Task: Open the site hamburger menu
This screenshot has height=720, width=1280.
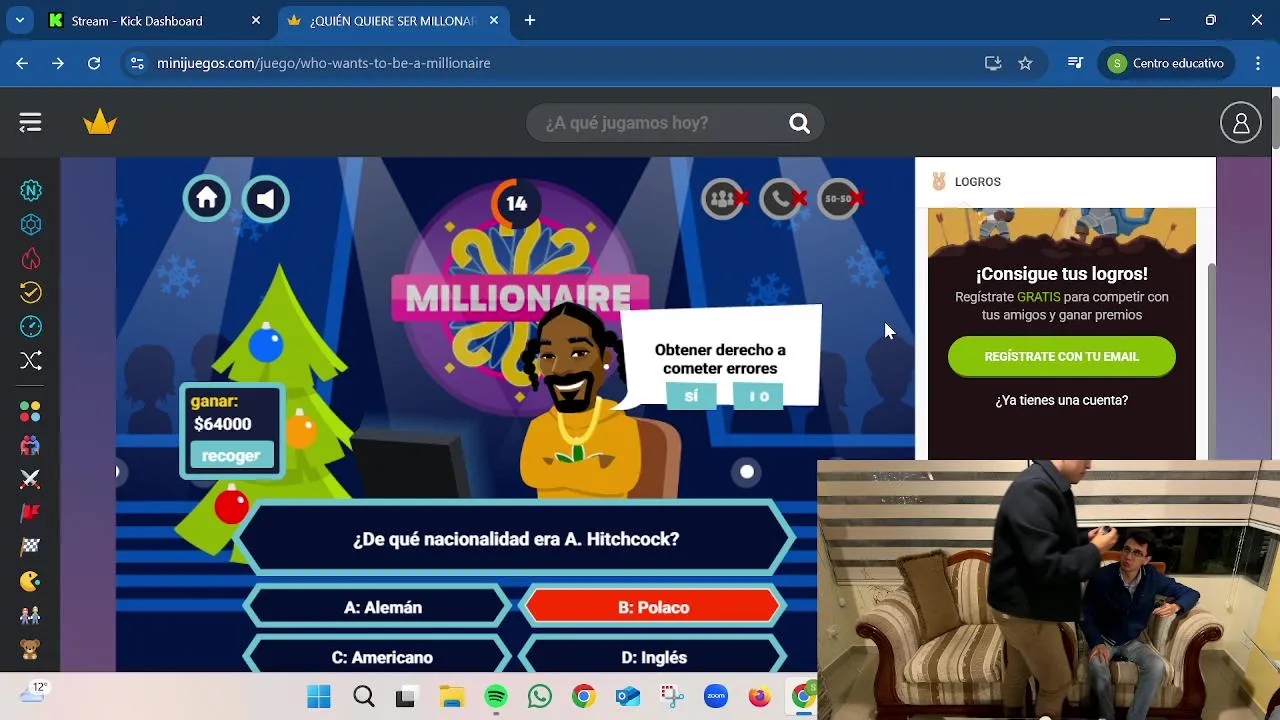Action: [30, 122]
